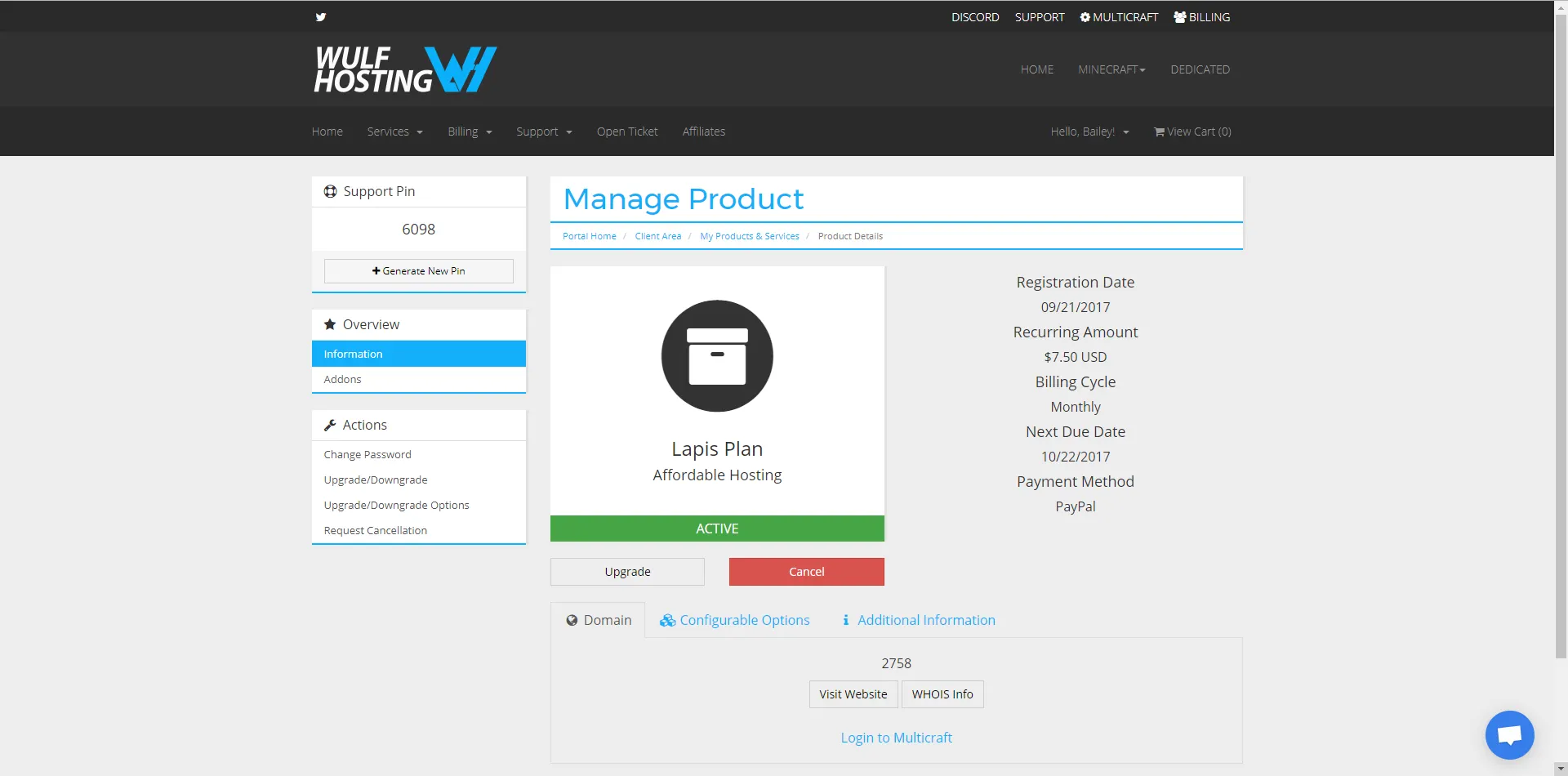Expand the Billing dropdown in navigation
This screenshot has width=1568, height=776.
click(x=470, y=132)
